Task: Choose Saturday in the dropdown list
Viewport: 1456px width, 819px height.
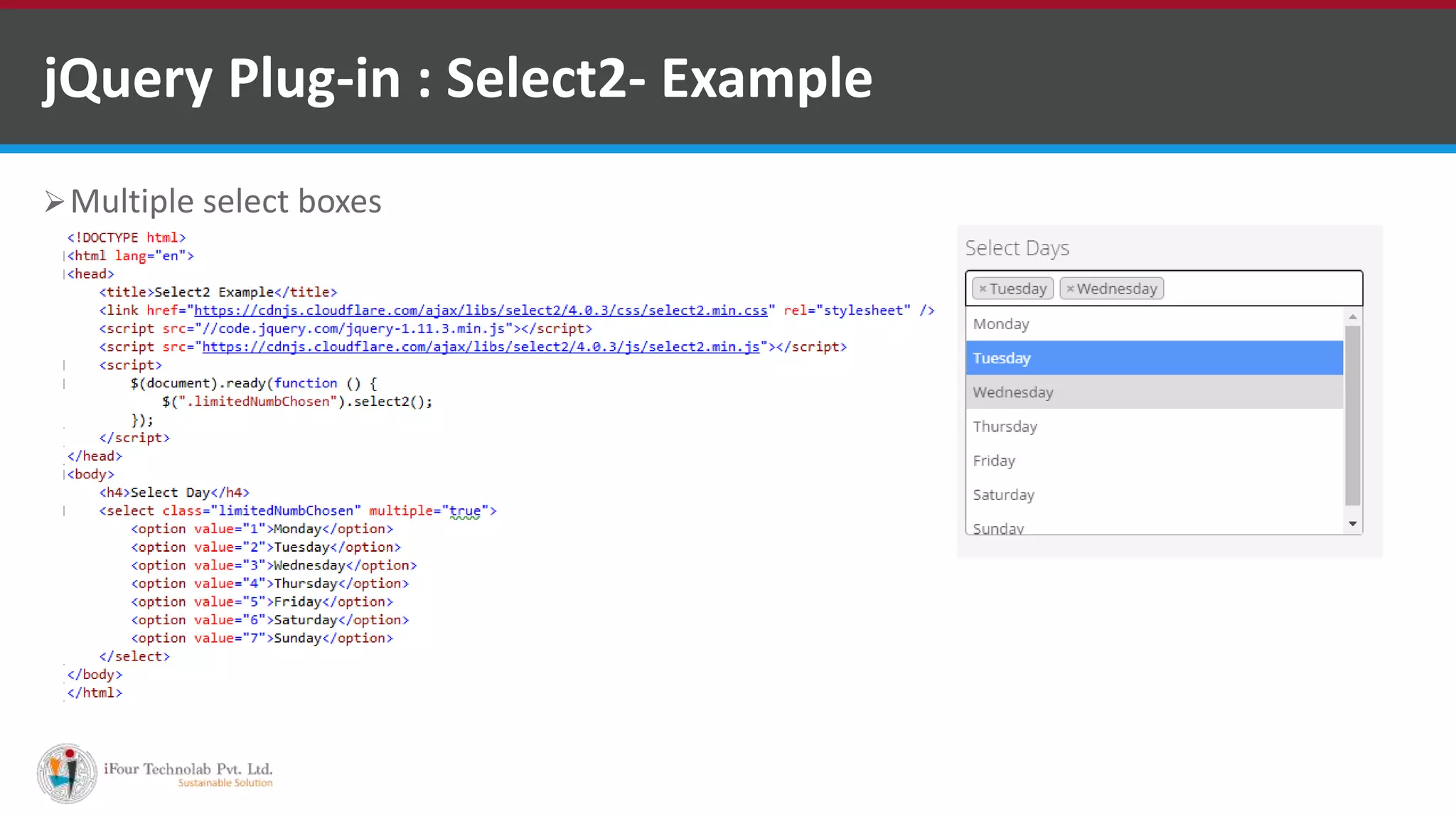Action: point(1155,495)
